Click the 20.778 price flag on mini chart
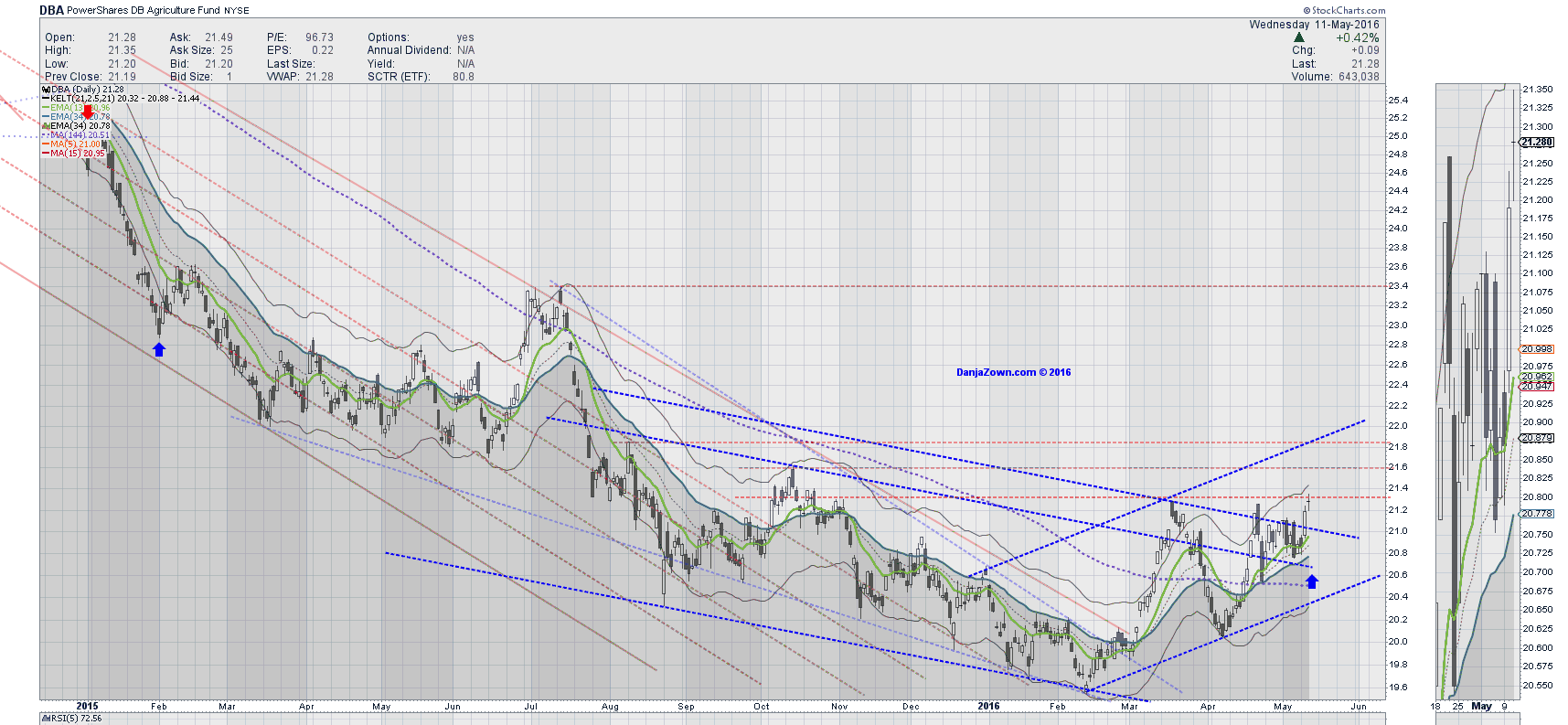1568x725 pixels. tap(1536, 514)
